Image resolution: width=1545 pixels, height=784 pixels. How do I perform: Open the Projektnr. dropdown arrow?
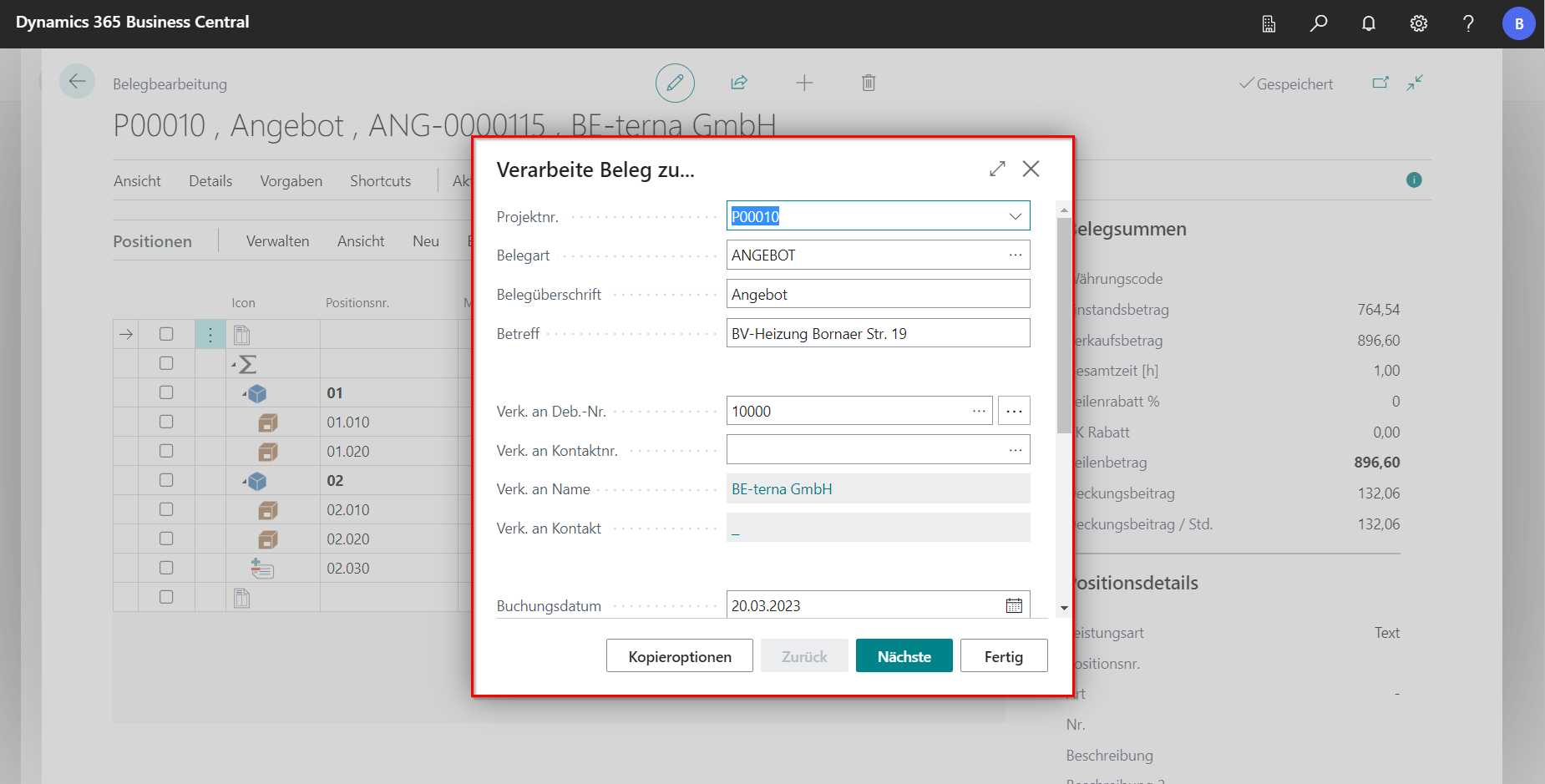1015,216
